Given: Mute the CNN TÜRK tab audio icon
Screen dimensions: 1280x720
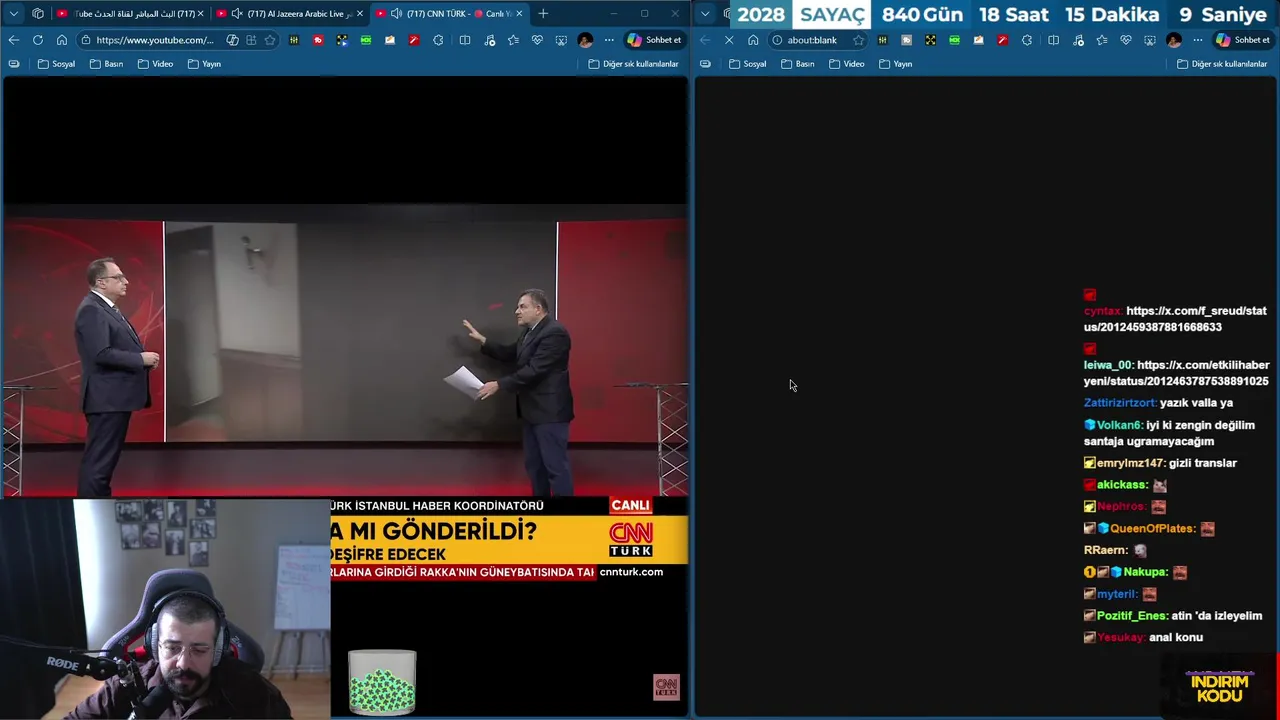Looking at the screenshot, I should tap(397, 14).
